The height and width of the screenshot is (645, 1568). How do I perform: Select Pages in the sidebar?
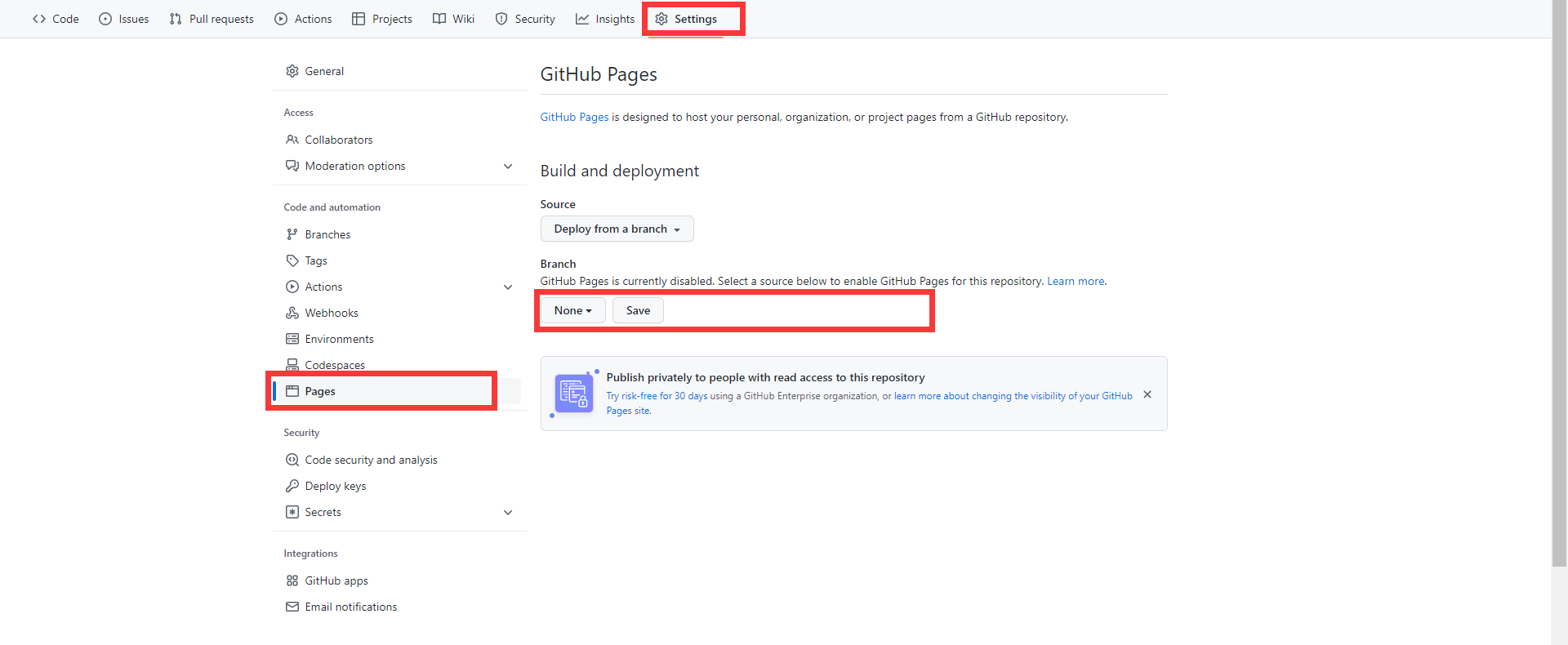[x=399, y=391]
